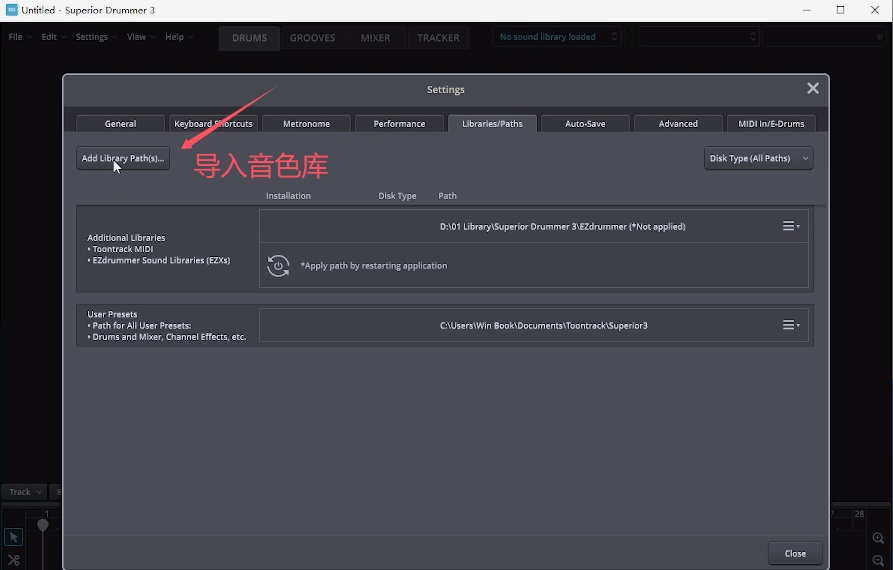Open the Track dropdown menu
Viewport: 893px width, 570px height.
(24, 492)
